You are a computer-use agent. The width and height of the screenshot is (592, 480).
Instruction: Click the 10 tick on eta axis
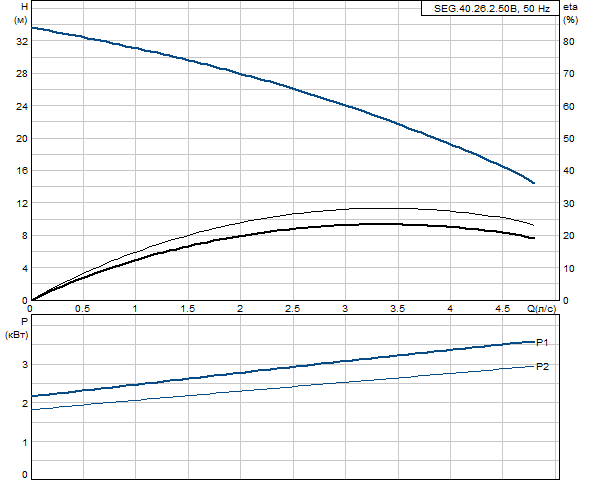tap(569, 269)
